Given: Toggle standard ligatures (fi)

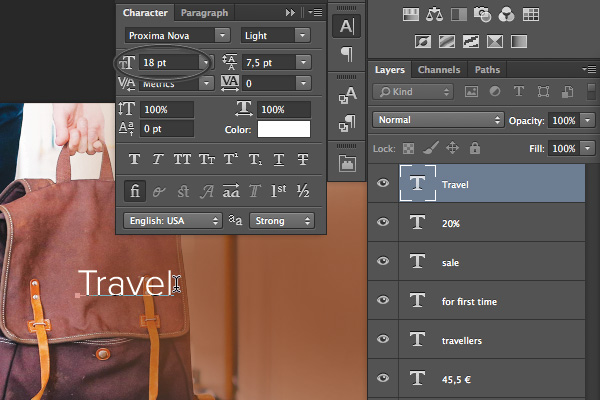Looking at the screenshot, I should pyautogui.click(x=135, y=191).
